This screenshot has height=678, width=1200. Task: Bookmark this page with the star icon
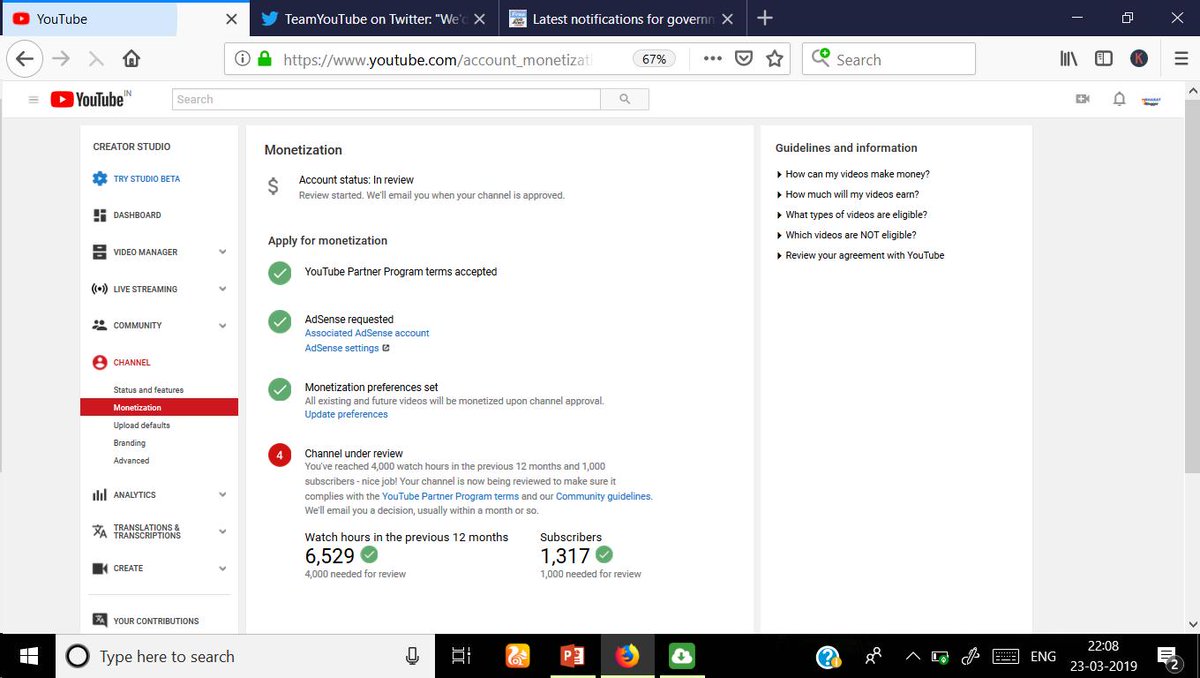(x=774, y=59)
